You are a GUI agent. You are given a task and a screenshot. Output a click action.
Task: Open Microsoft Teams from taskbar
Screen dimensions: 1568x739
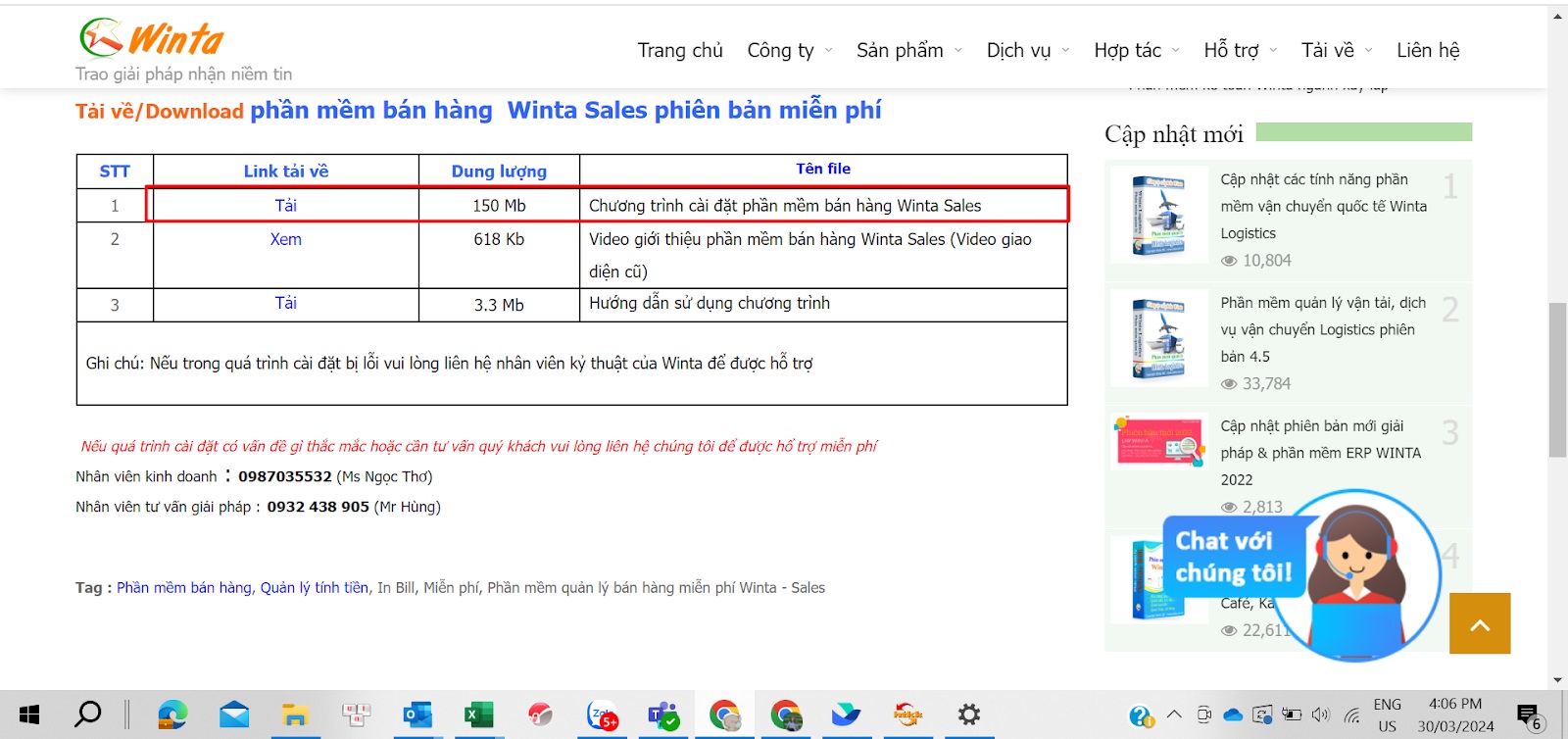pyautogui.click(x=663, y=714)
